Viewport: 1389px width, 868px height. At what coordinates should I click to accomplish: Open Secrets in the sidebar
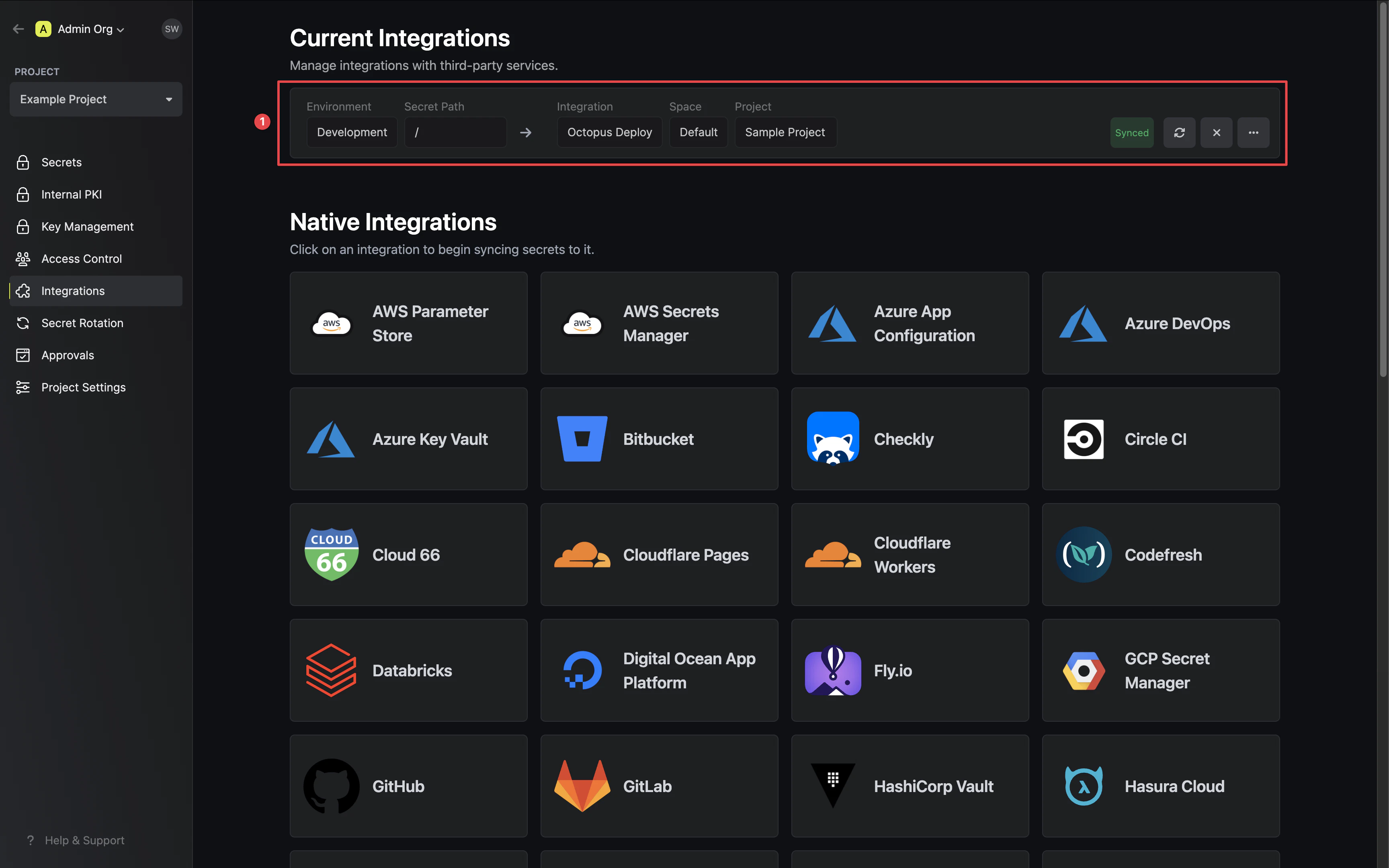(x=96, y=162)
